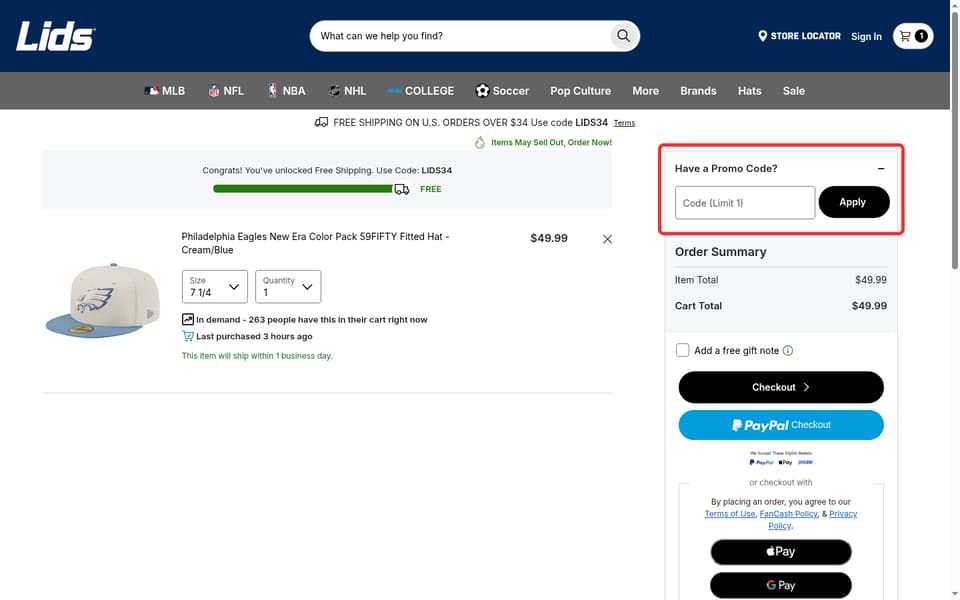Click the free shipping truck icon
Screen dimensions: 960x600
coord(321,122)
